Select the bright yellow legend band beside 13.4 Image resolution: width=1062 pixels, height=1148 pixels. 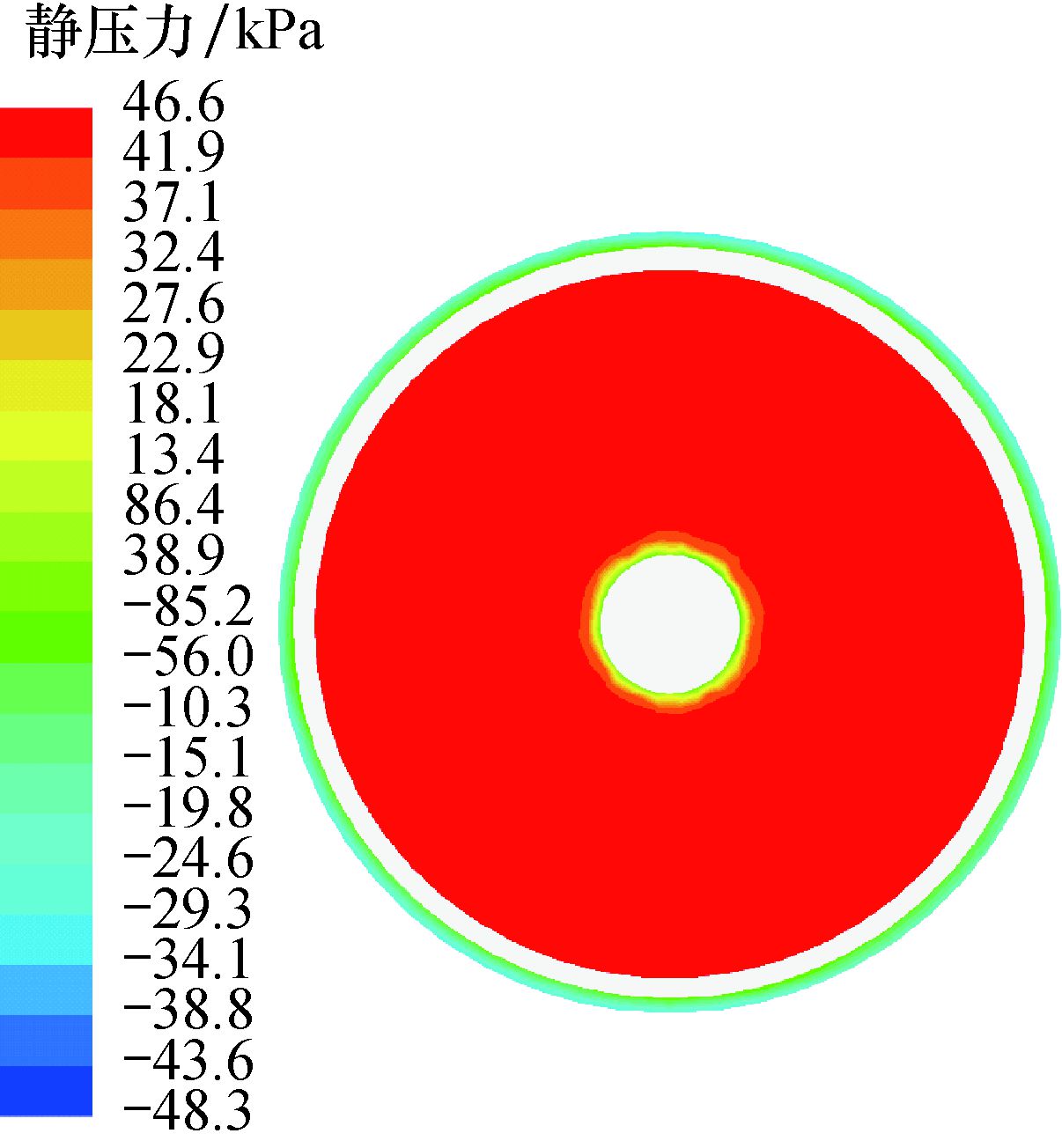[46, 436]
